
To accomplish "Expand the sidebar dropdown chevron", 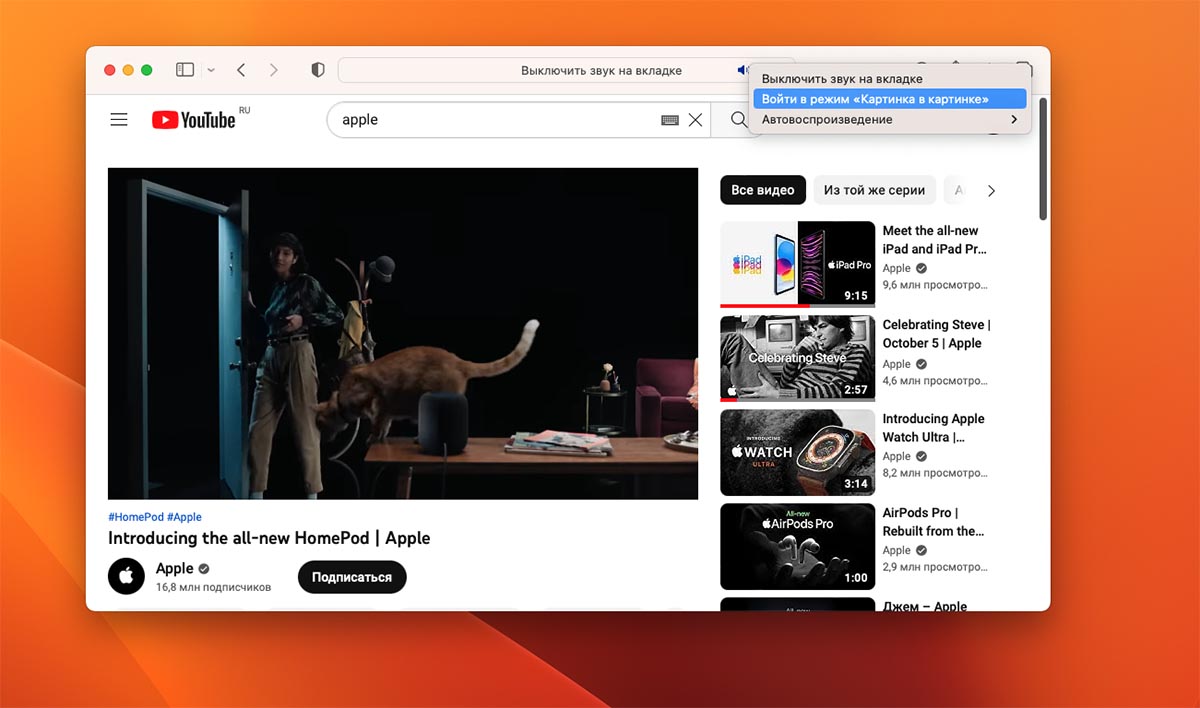I will 211,70.
